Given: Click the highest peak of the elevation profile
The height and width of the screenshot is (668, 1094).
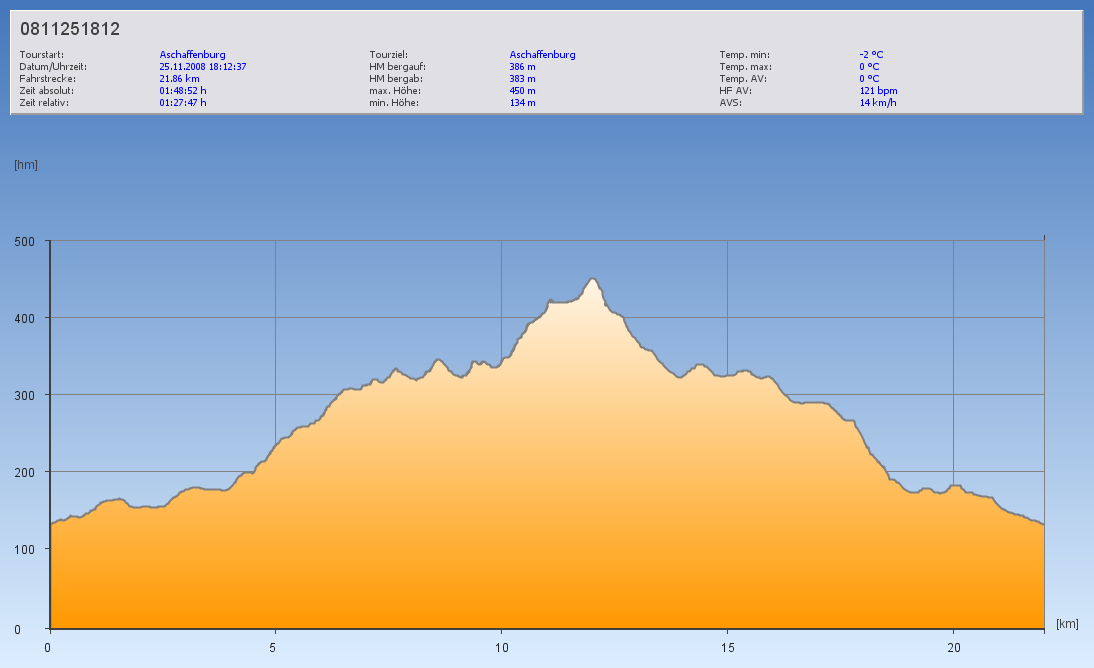Looking at the screenshot, I should 593,279.
